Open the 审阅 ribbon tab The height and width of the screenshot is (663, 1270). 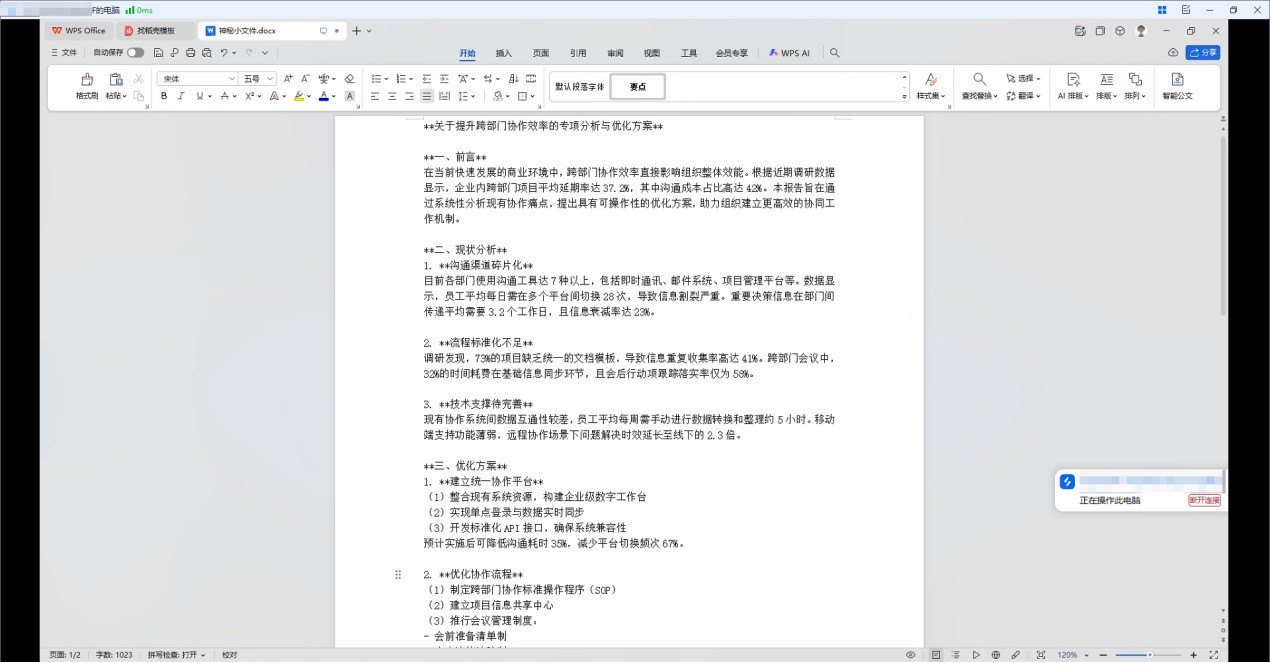[614, 53]
